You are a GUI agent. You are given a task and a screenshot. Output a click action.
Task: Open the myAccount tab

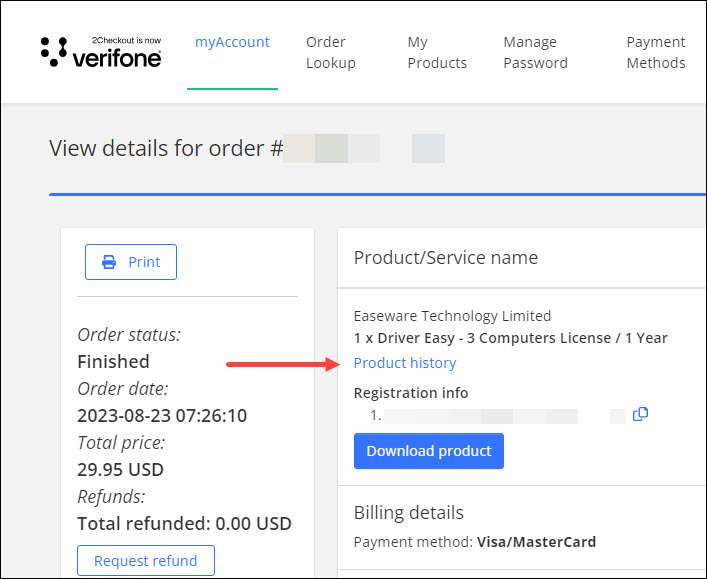pyautogui.click(x=232, y=42)
